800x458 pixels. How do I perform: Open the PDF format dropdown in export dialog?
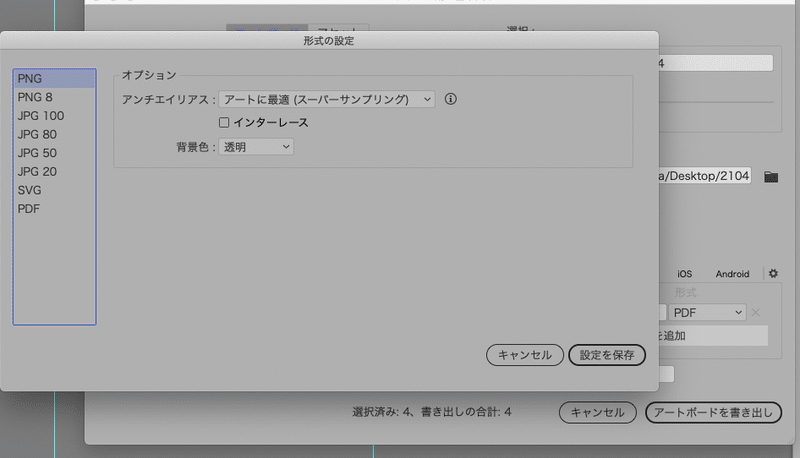point(707,312)
